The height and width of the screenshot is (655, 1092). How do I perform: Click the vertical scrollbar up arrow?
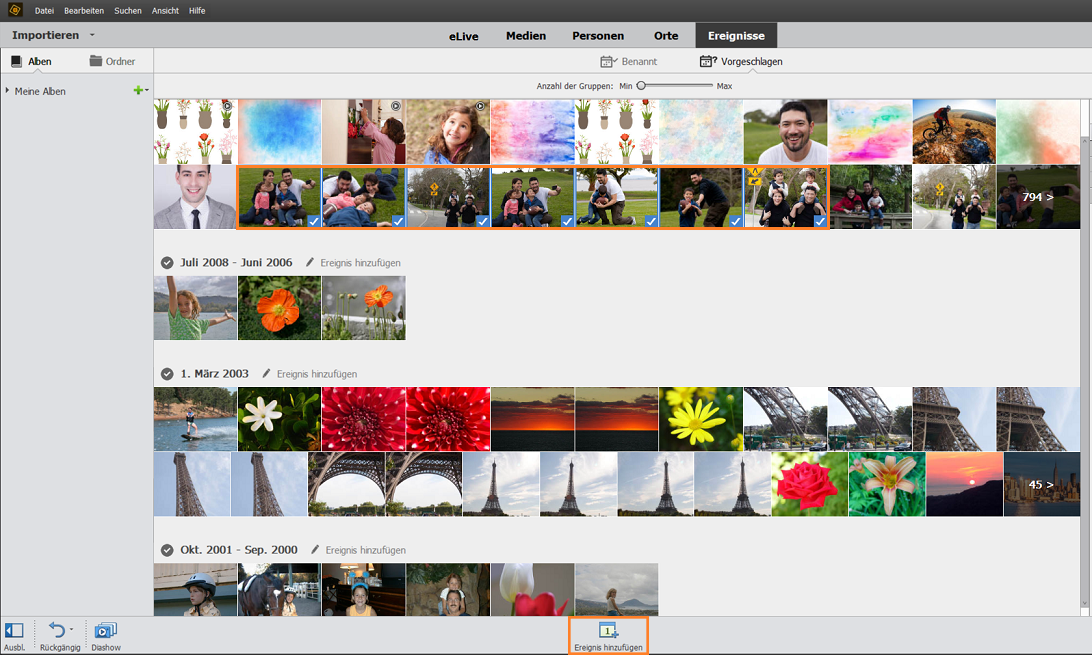click(x=1085, y=141)
